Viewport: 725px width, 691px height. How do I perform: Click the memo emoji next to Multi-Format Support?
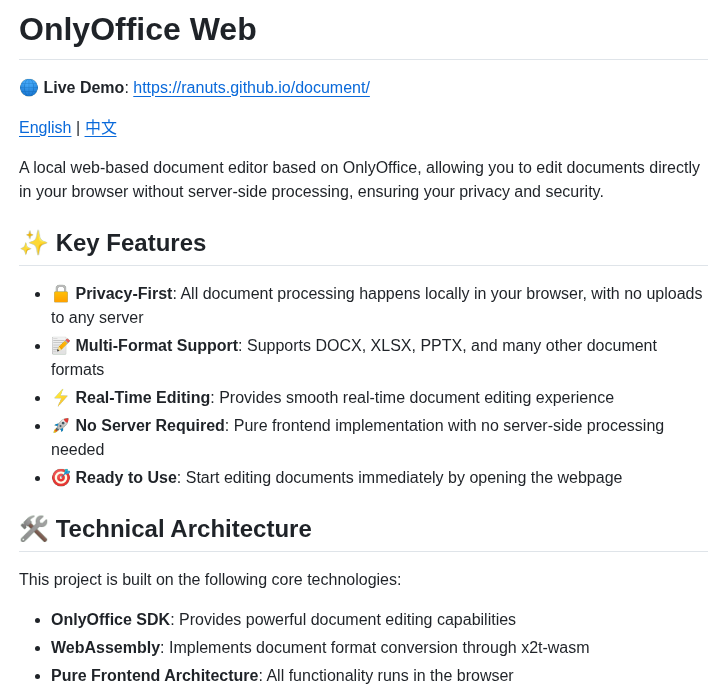[x=61, y=346]
